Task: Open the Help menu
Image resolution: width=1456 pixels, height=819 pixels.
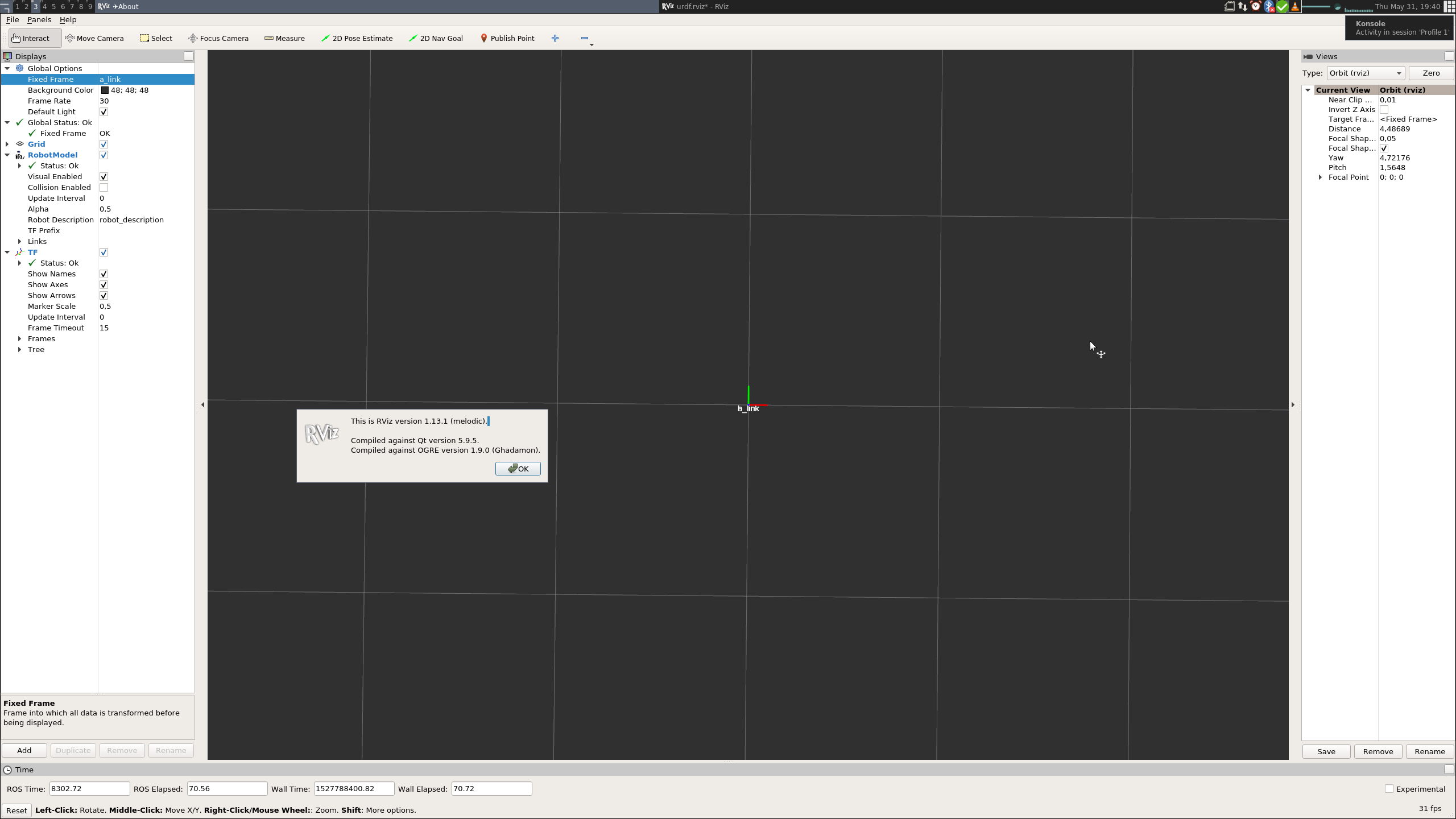Action: tap(68, 19)
